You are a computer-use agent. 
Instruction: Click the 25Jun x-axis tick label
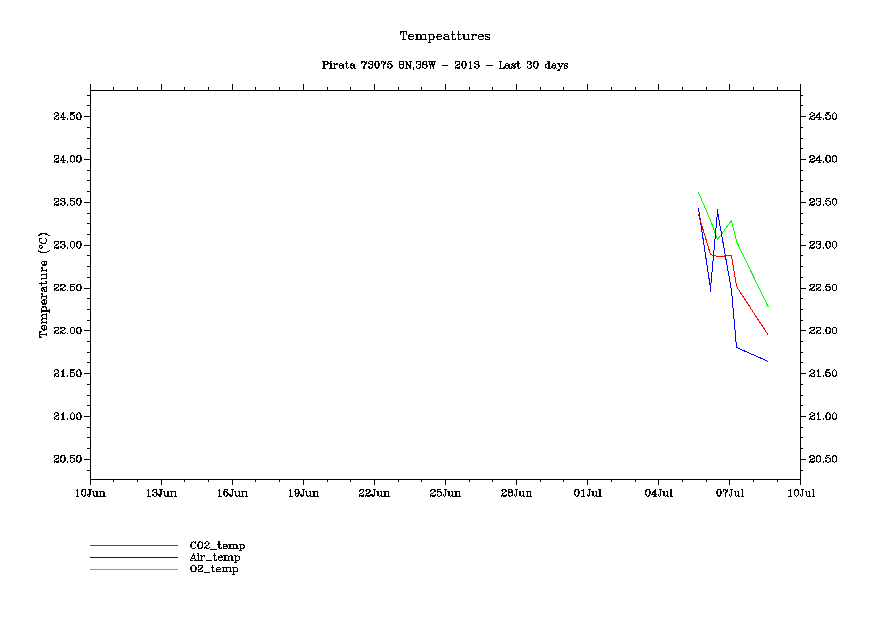445,493
